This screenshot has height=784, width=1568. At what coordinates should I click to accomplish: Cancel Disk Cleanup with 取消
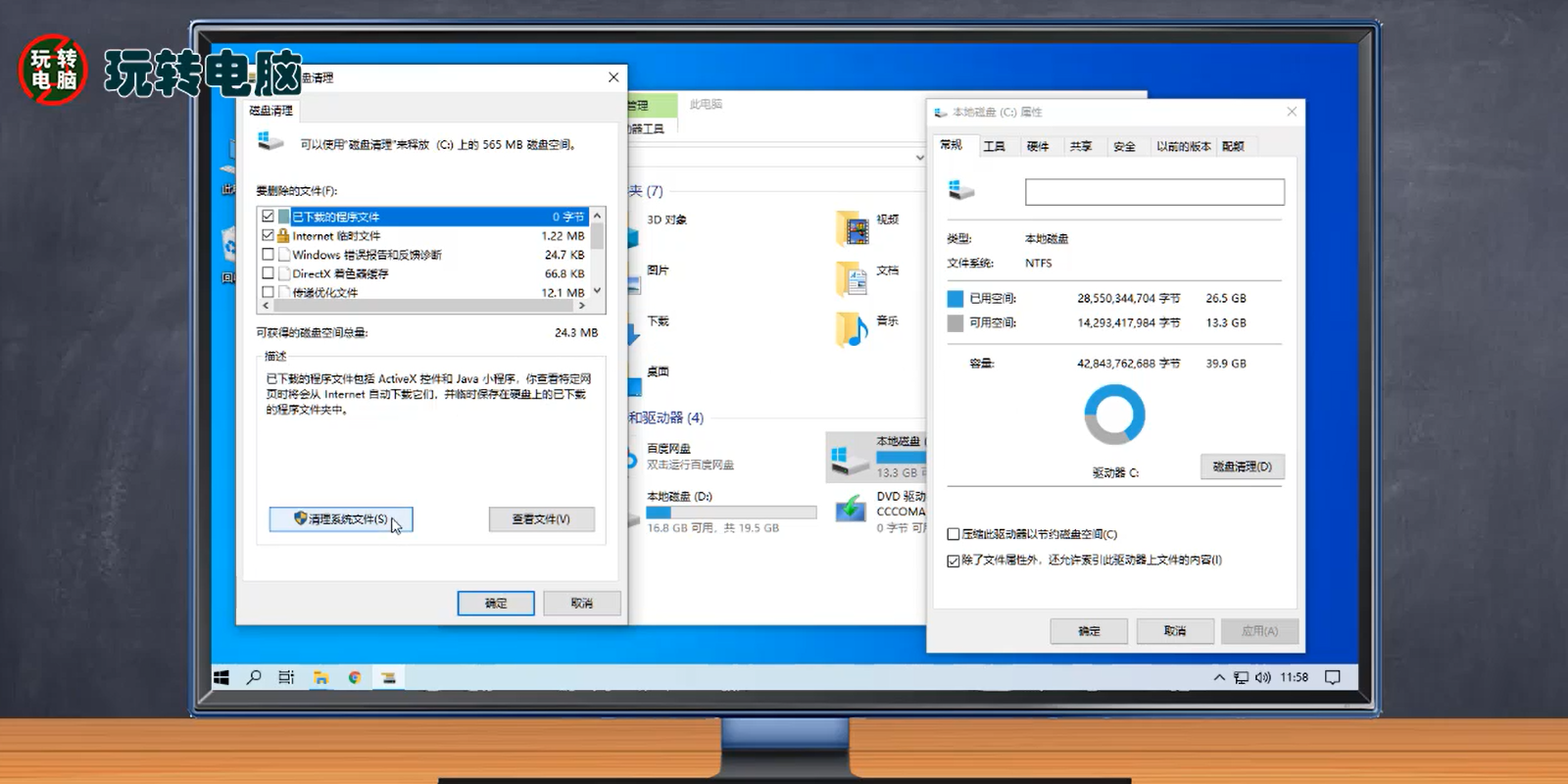[x=582, y=603]
